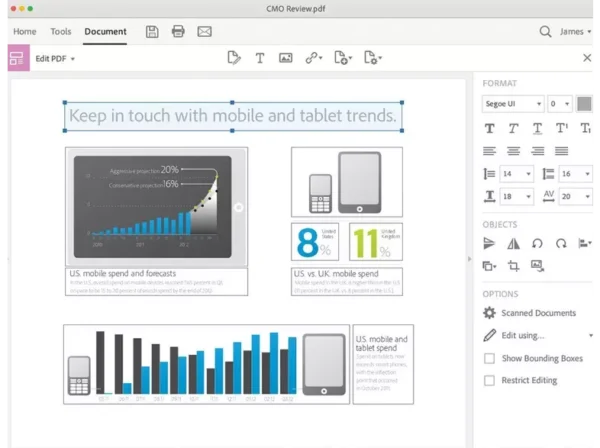Apply underline text formatting
The image size is (600, 448).
point(538,128)
